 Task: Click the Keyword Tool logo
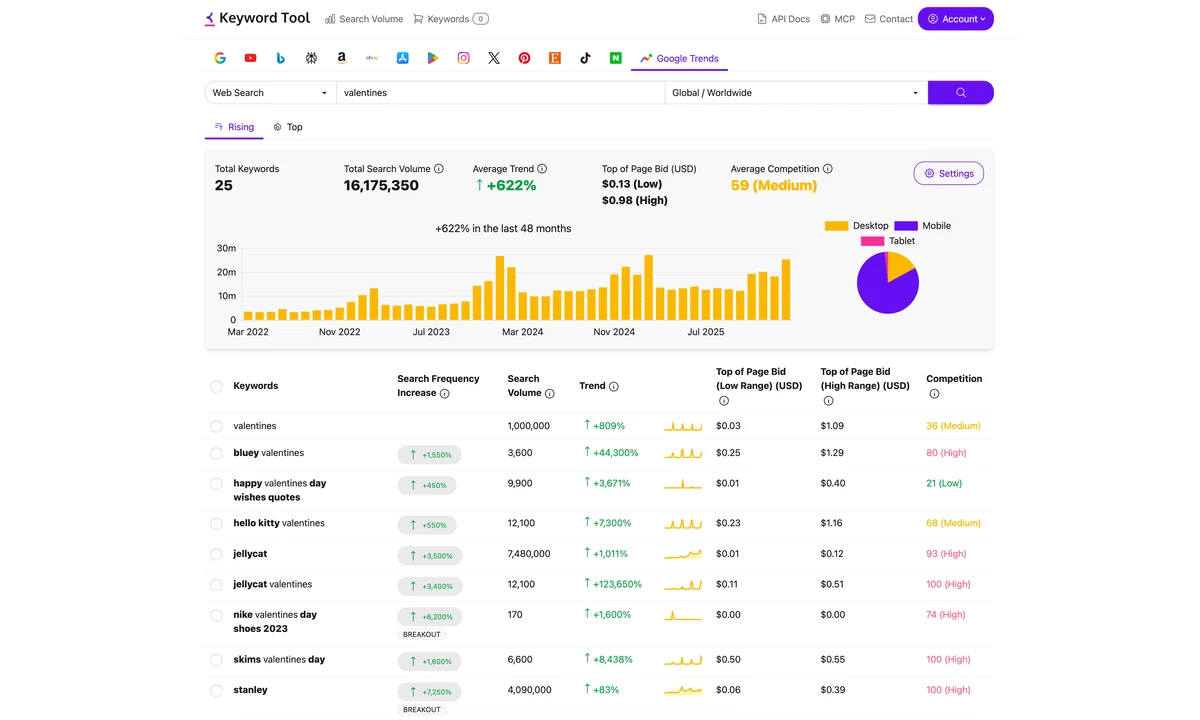click(258, 18)
